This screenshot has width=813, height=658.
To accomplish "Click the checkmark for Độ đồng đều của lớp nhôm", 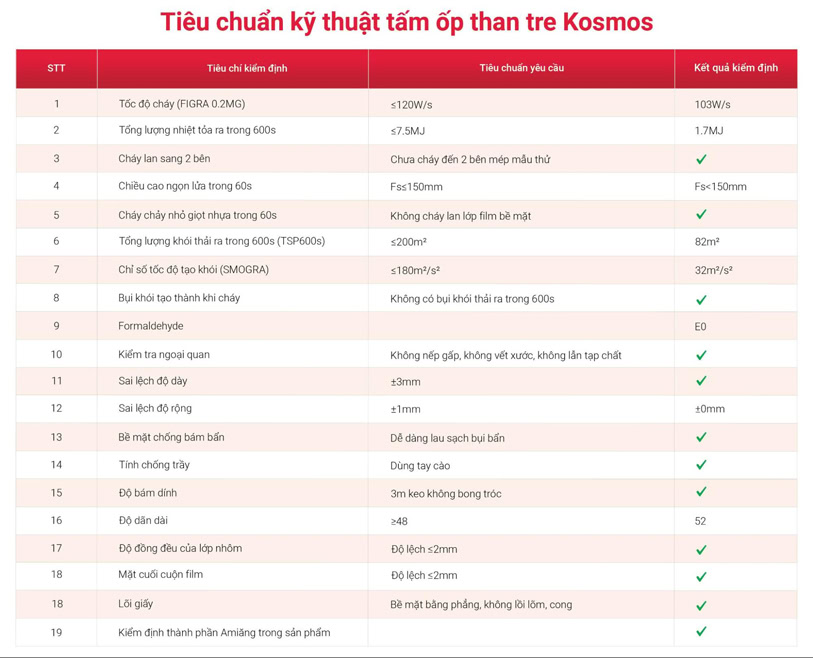I will pyautogui.click(x=701, y=549).
